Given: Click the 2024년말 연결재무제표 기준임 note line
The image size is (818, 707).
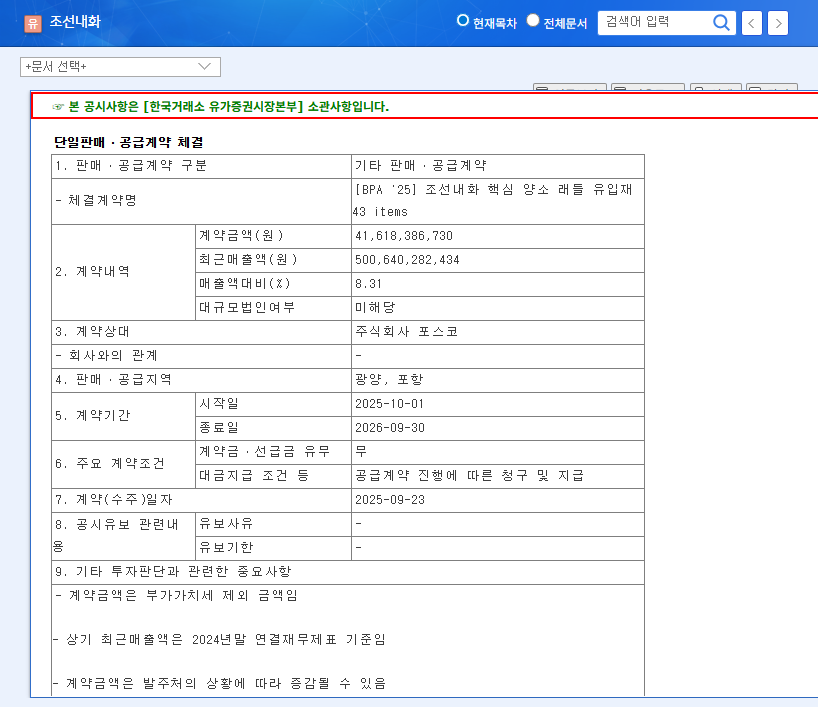Looking at the screenshot, I should point(219,640).
